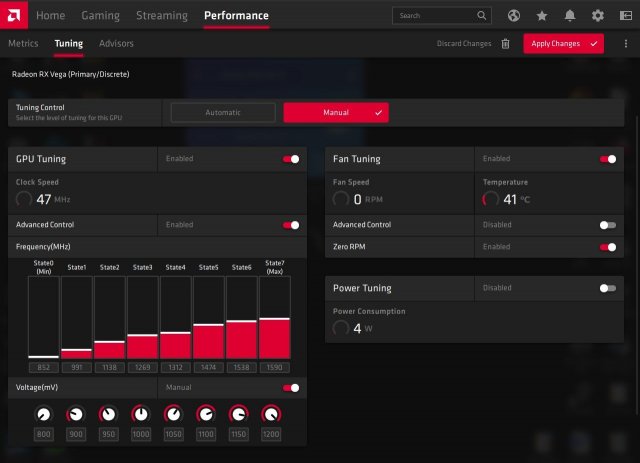Screen dimensions: 640x463
Task: Open settings gear icon
Action: [x=598, y=16]
